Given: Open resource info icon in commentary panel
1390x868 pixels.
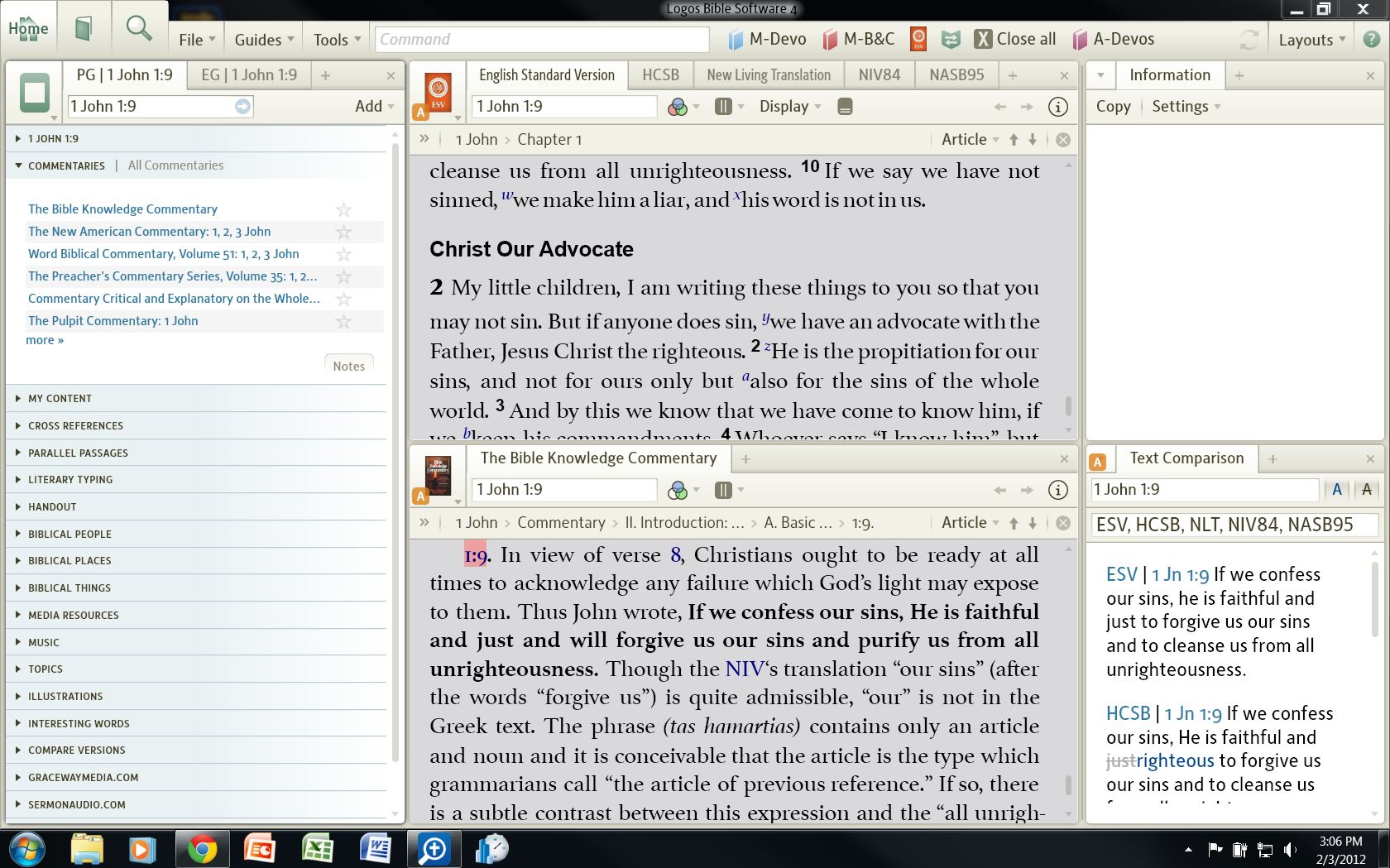Looking at the screenshot, I should (1057, 490).
